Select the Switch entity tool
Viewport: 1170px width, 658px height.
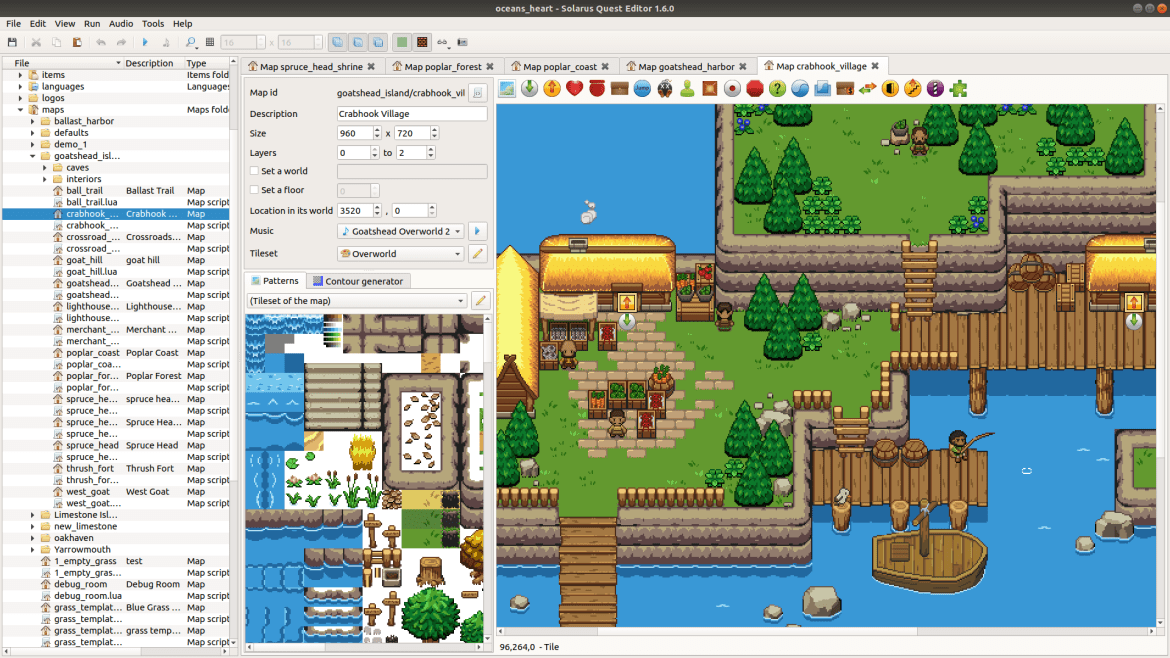[732, 89]
